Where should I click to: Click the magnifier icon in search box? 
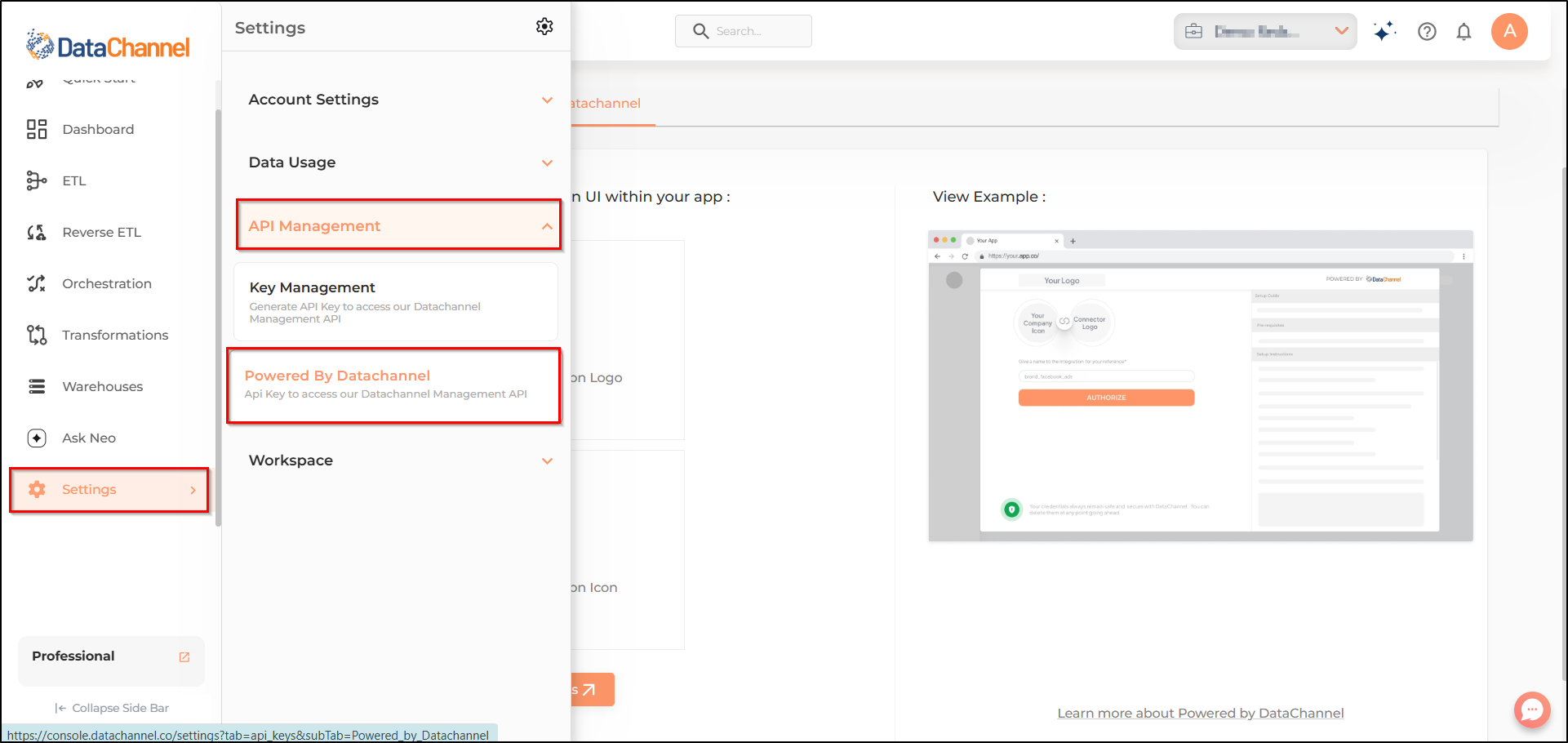(700, 31)
